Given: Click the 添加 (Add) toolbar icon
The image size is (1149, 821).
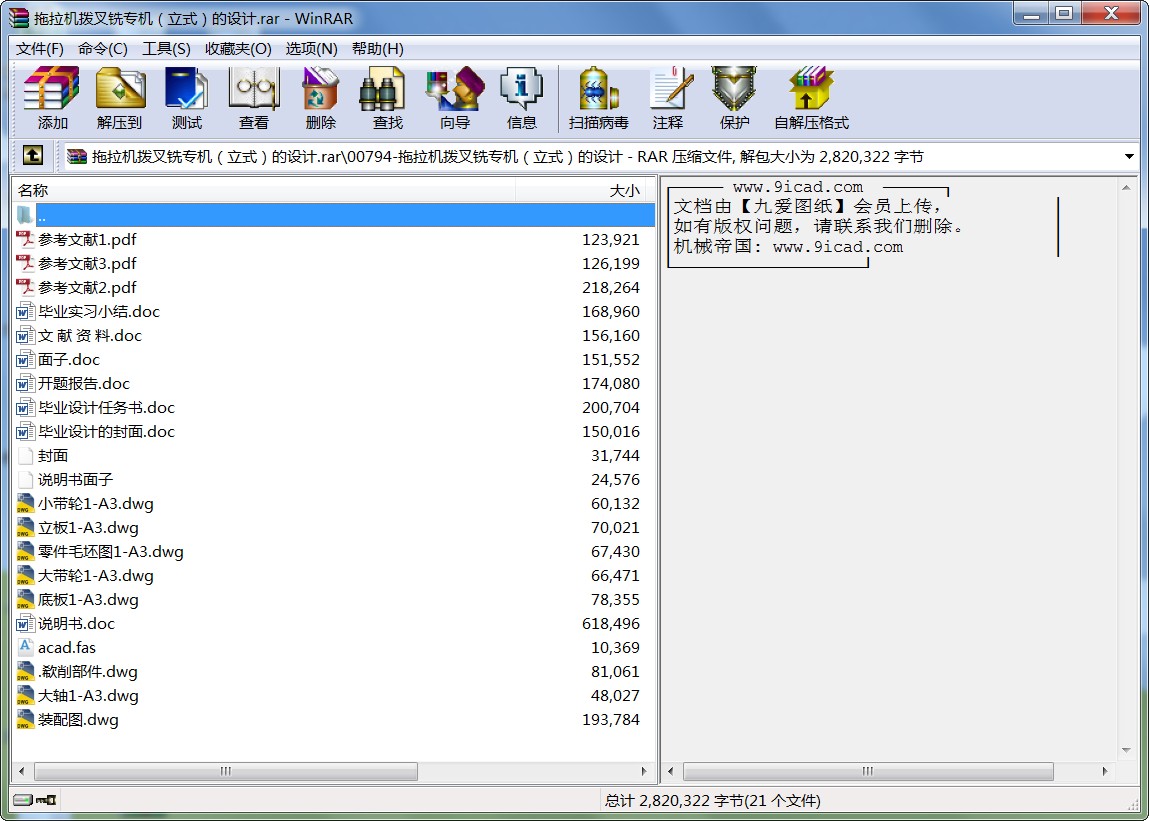Looking at the screenshot, I should tap(51, 89).
